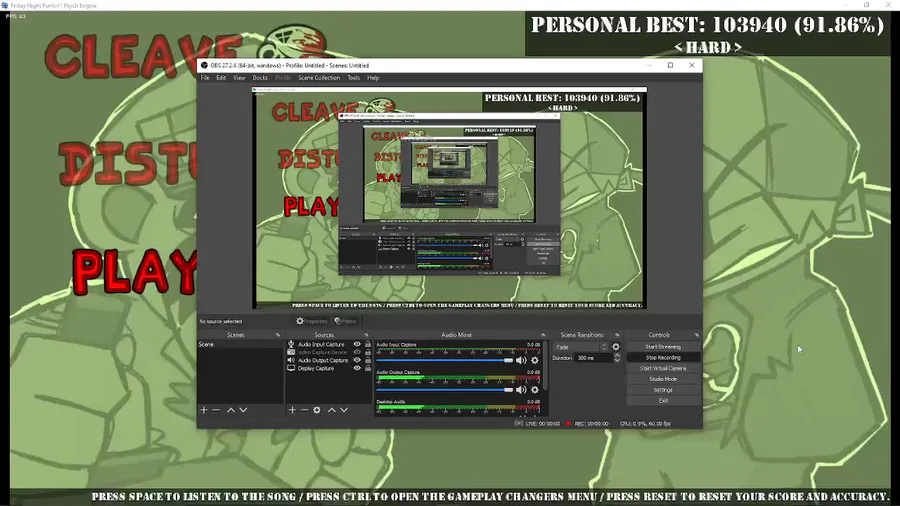
Task: Open source properties gear in Sources toolbar
Action: (317, 410)
